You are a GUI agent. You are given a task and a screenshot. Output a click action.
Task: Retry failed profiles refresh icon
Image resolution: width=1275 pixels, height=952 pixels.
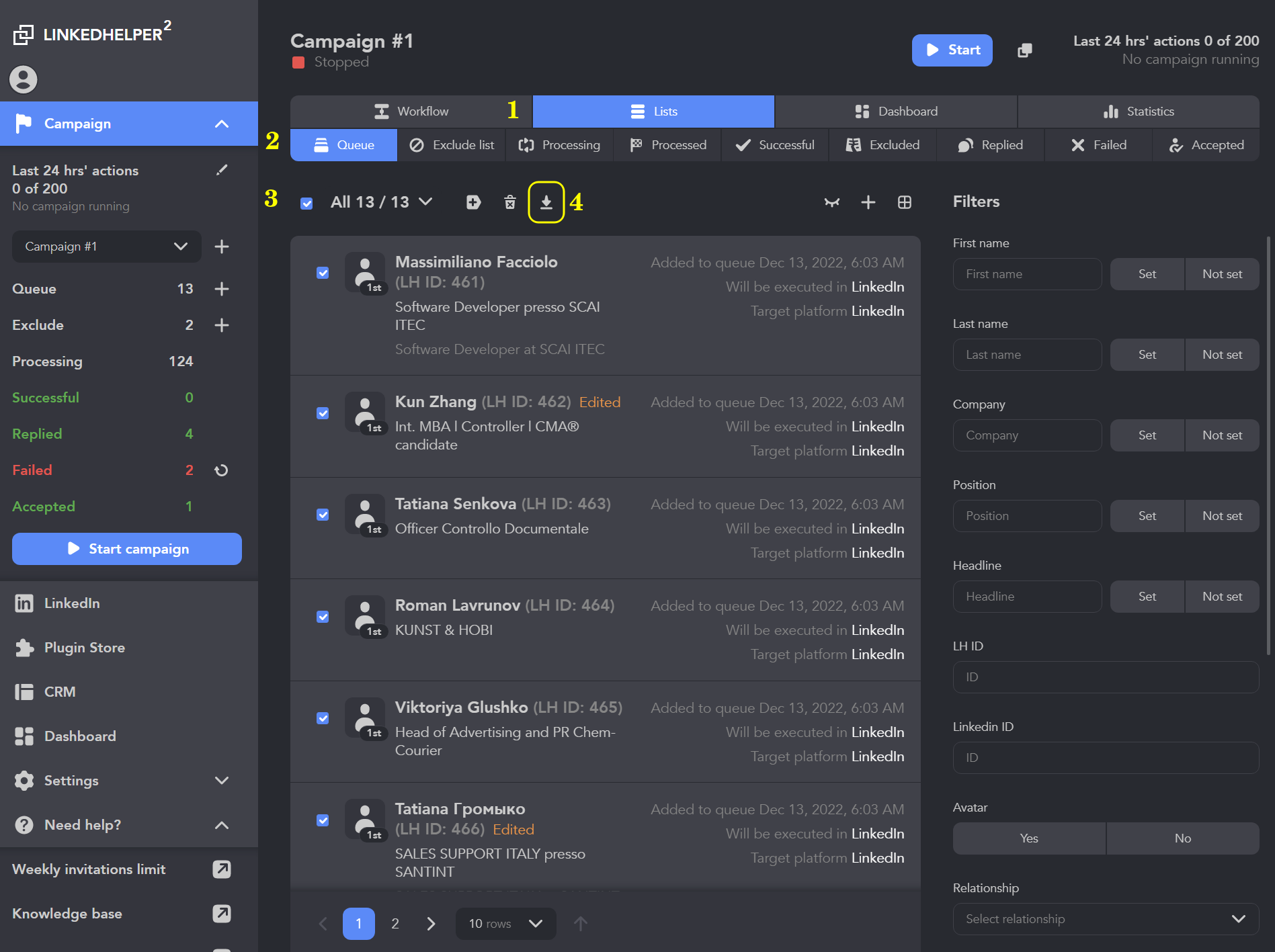click(x=221, y=470)
